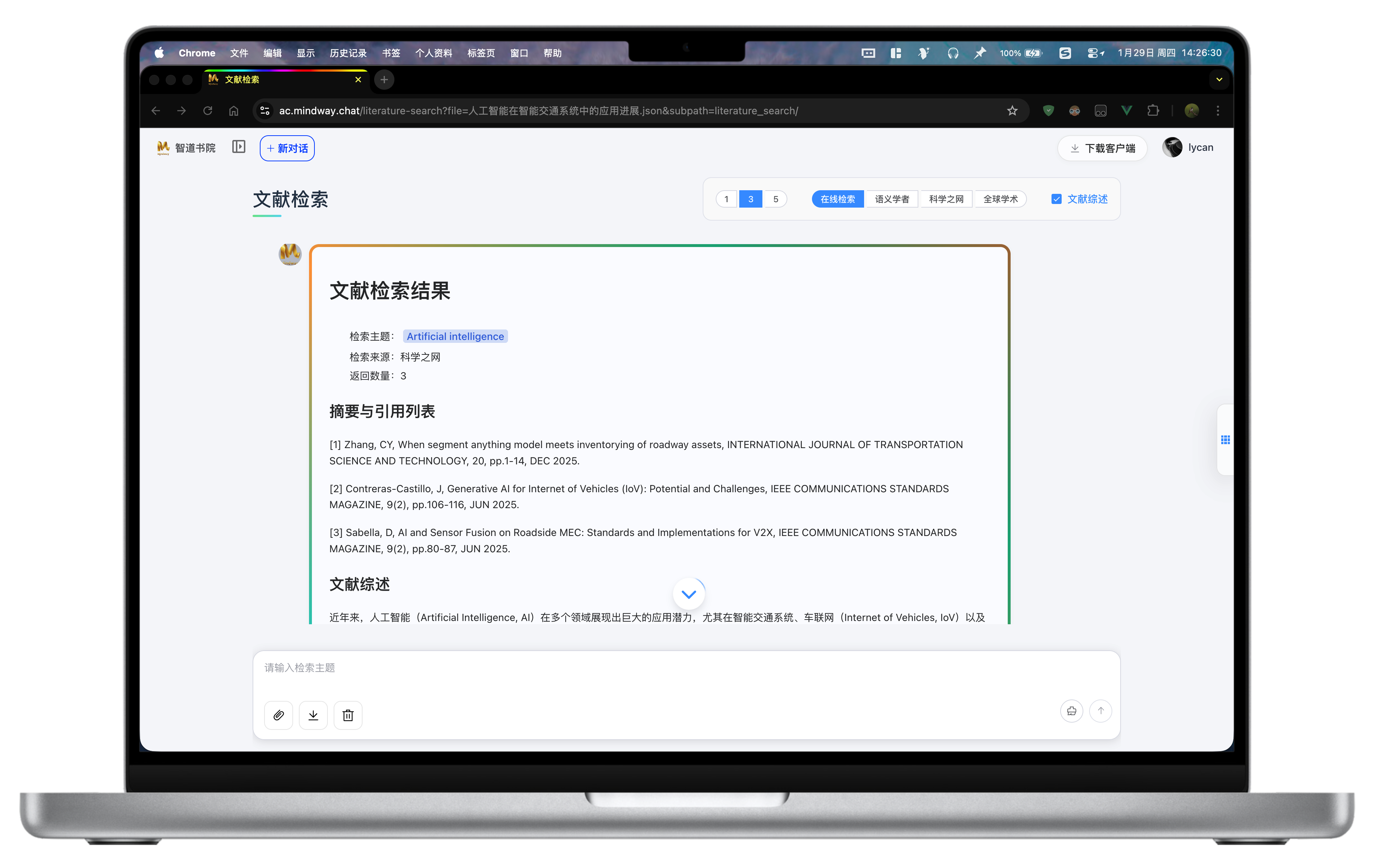Select 在线检索 source

point(838,199)
